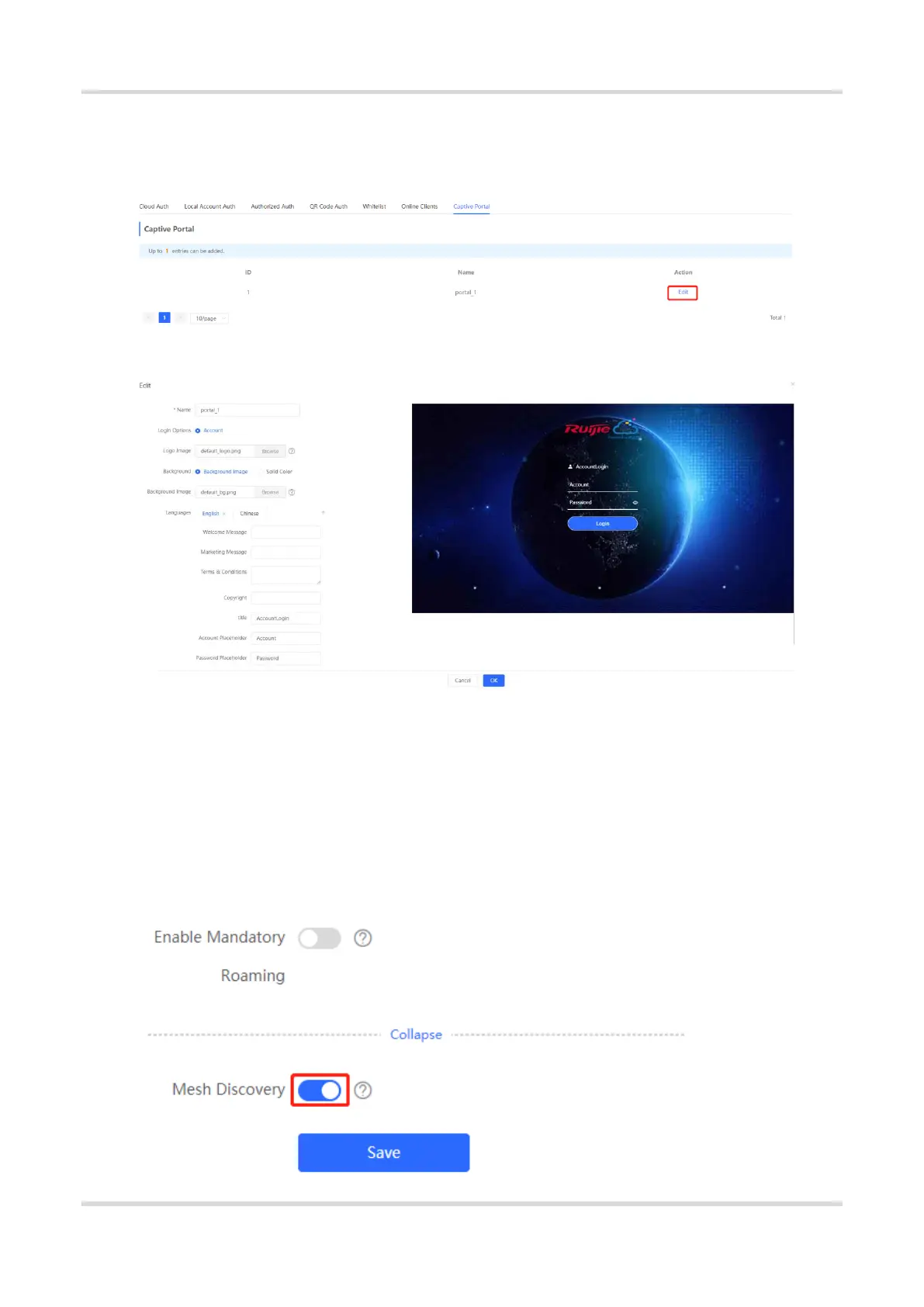Open the Whitelist tab

(x=374, y=206)
